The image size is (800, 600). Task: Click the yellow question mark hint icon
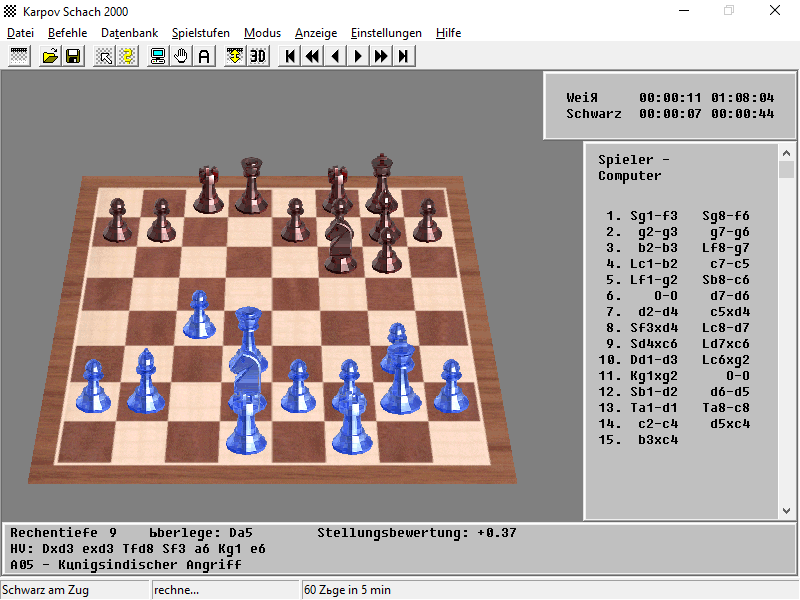click(x=127, y=56)
